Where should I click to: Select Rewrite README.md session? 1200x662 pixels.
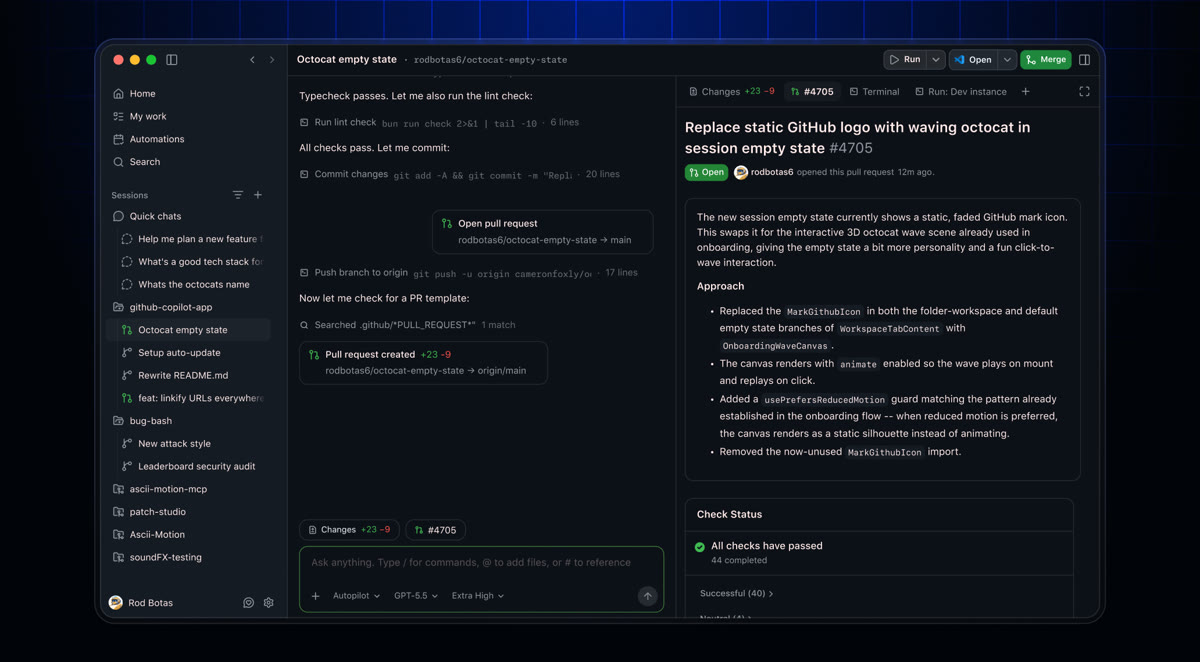[188, 376]
